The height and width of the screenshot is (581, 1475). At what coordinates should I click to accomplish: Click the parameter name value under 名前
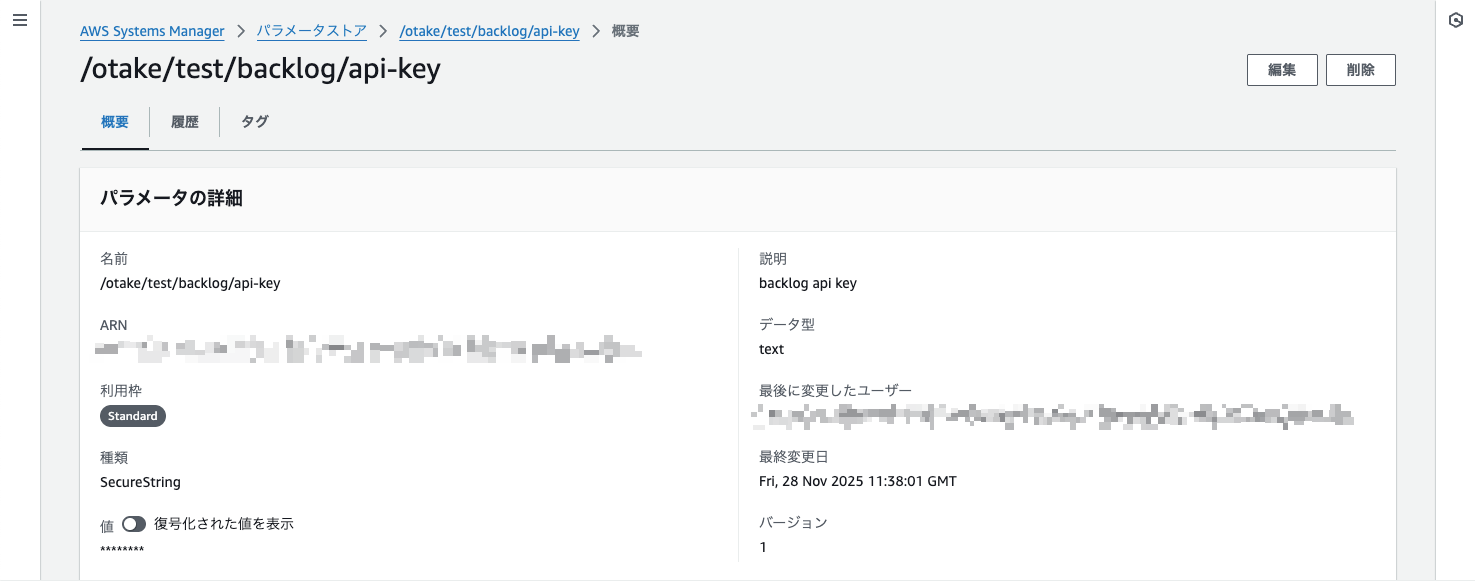click(x=190, y=283)
